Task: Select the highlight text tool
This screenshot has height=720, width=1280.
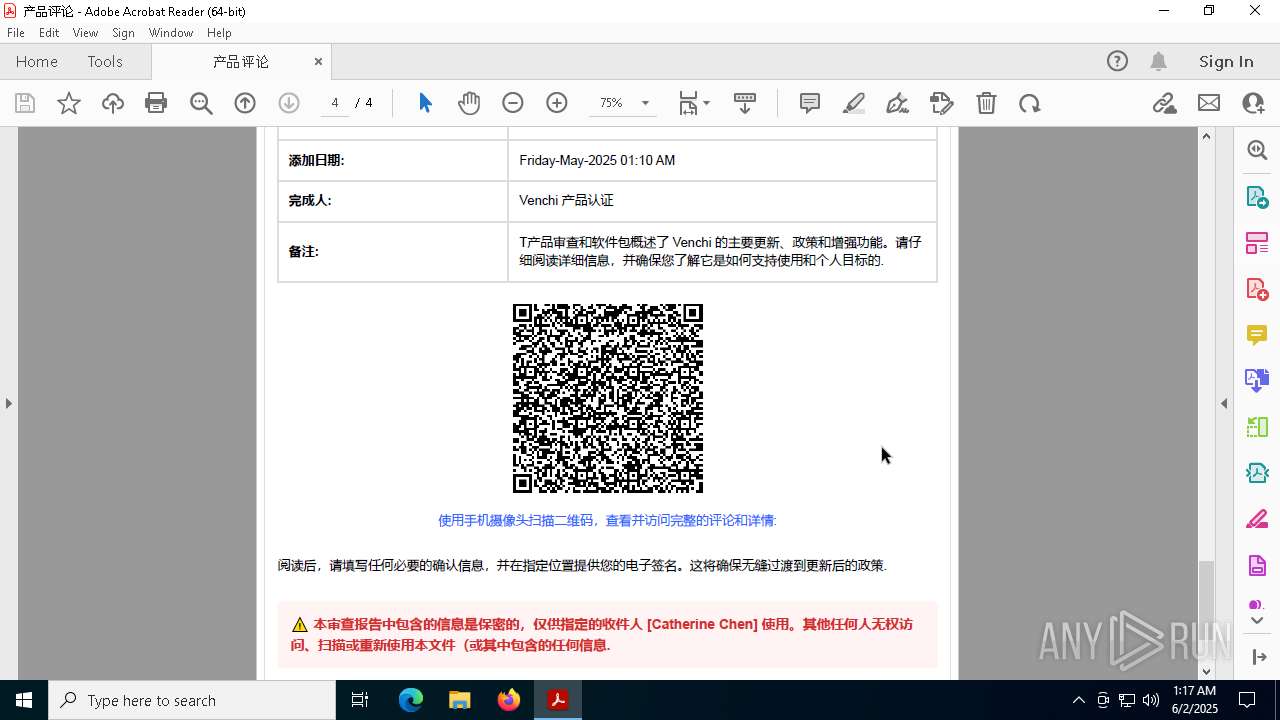Action: coord(854,103)
